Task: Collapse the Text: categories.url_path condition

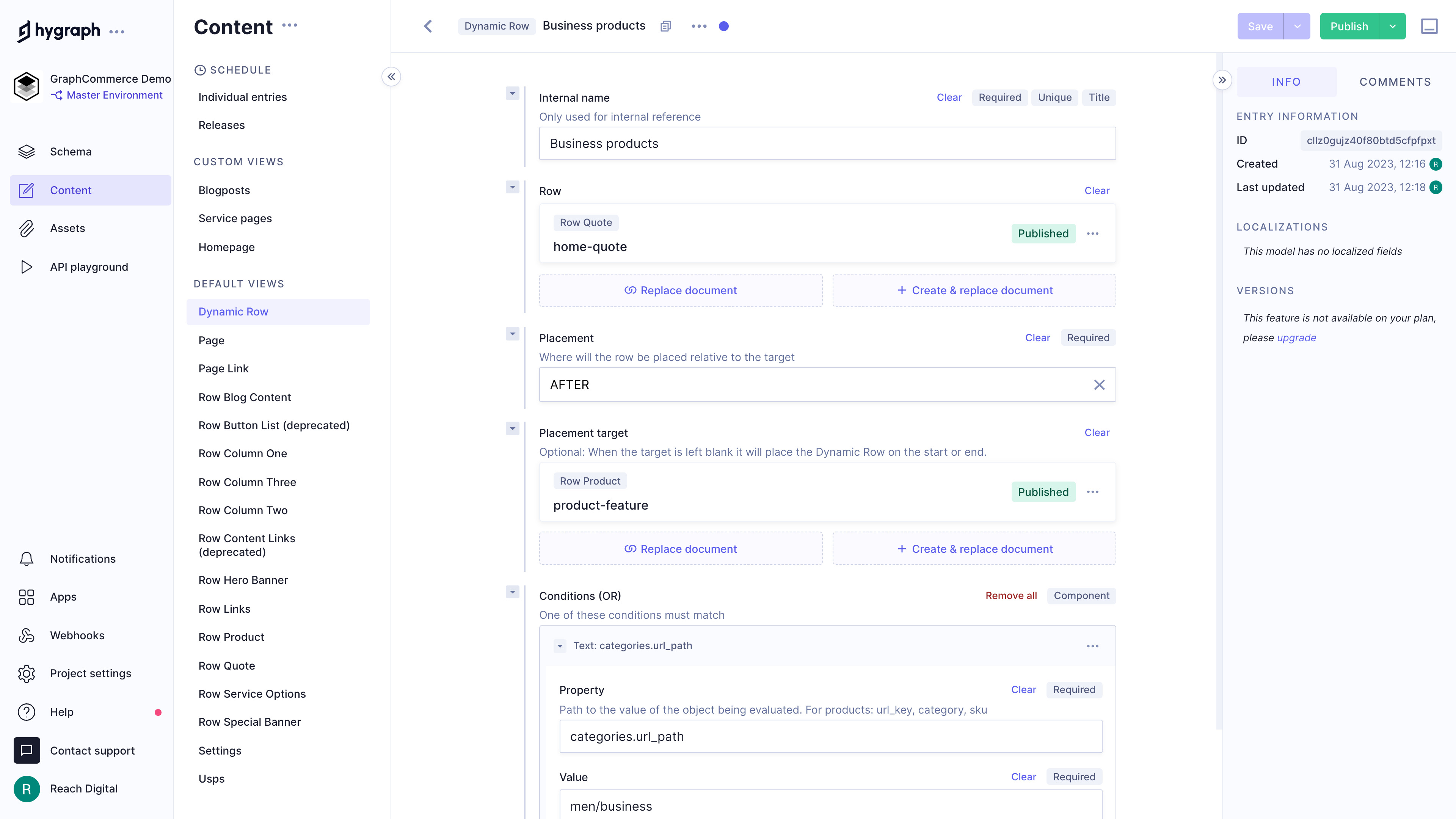Action: click(560, 646)
